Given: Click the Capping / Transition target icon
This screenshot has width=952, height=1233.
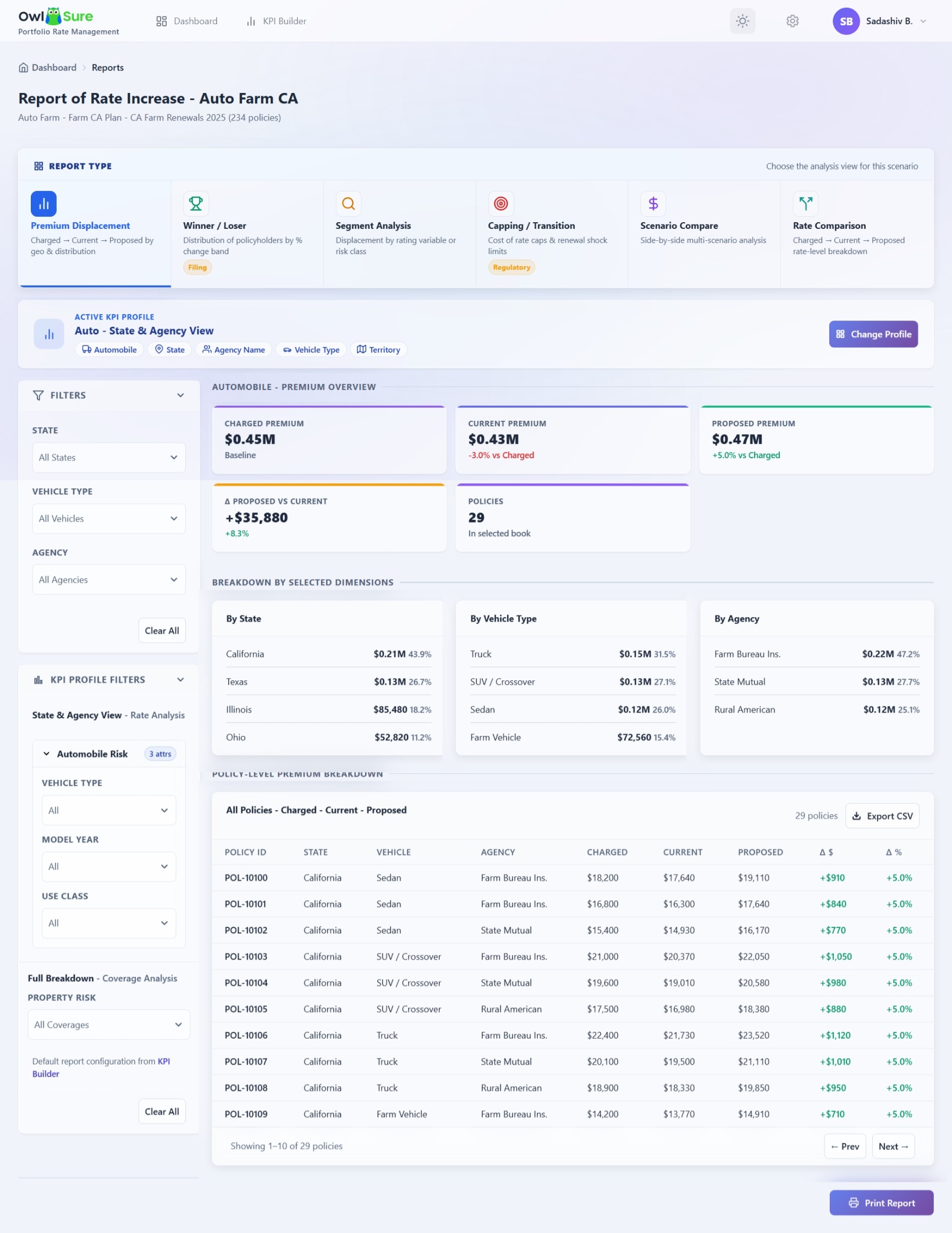Looking at the screenshot, I should [501, 204].
